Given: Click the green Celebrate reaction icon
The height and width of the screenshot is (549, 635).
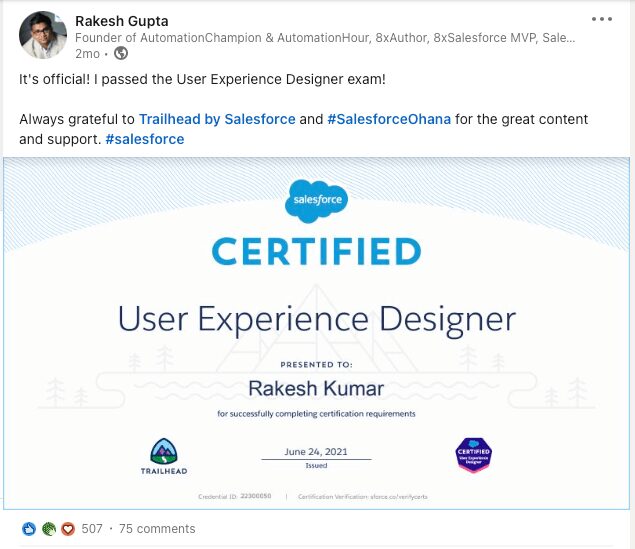Looking at the screenshot, I should (49, 529).
